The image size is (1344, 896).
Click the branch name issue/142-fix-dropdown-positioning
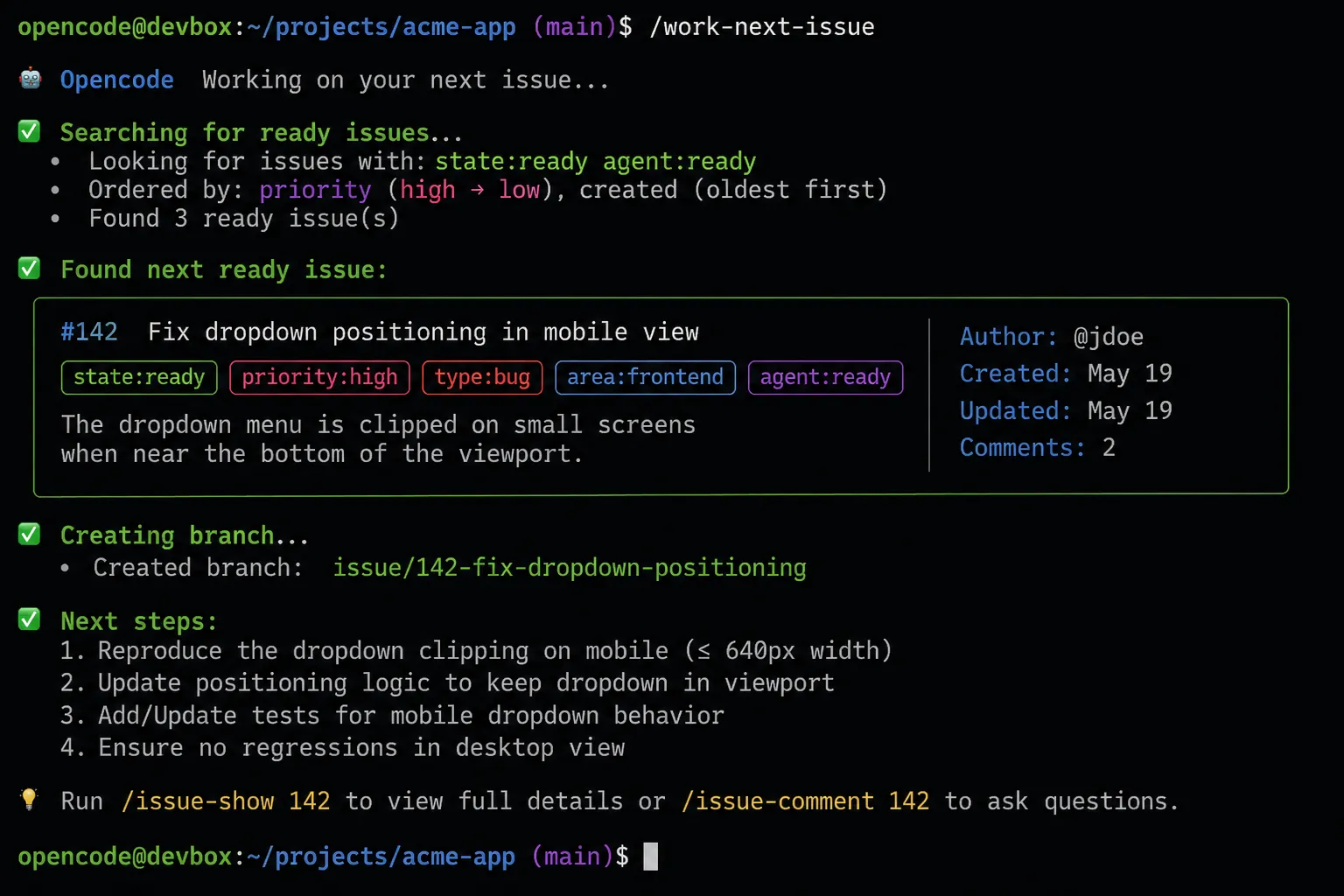click(x=570, y=568)
